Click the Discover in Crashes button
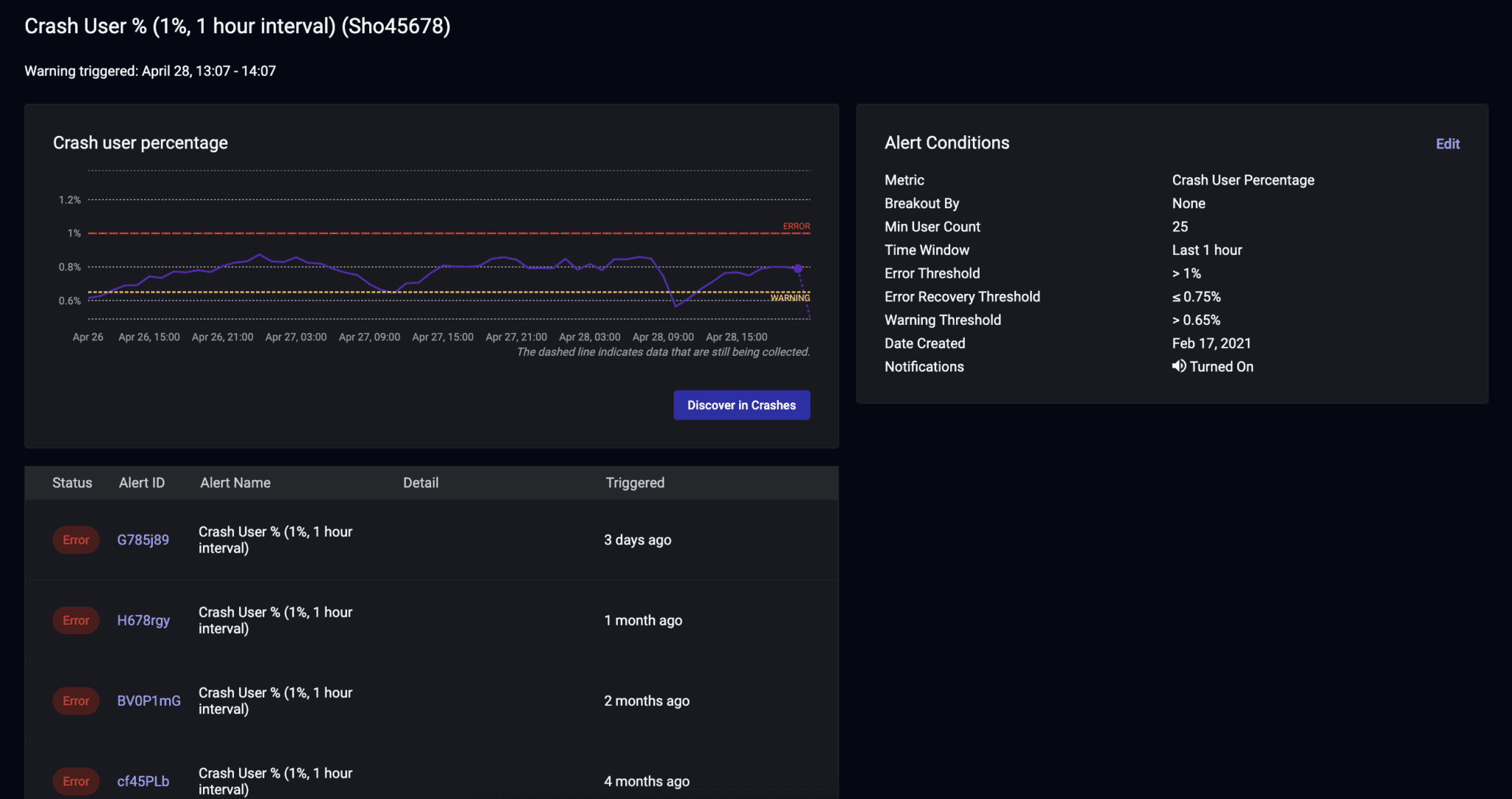Screen dimensions: 1512x799 coord(741,405)
